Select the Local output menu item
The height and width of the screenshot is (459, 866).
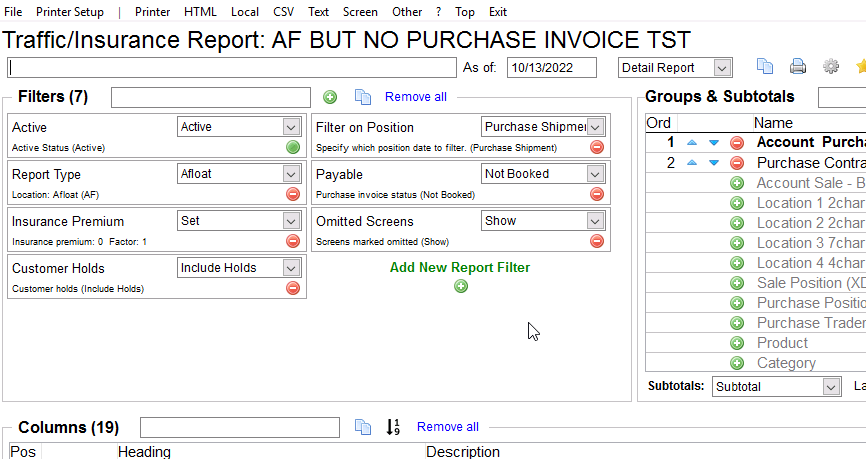pos(245,12)
